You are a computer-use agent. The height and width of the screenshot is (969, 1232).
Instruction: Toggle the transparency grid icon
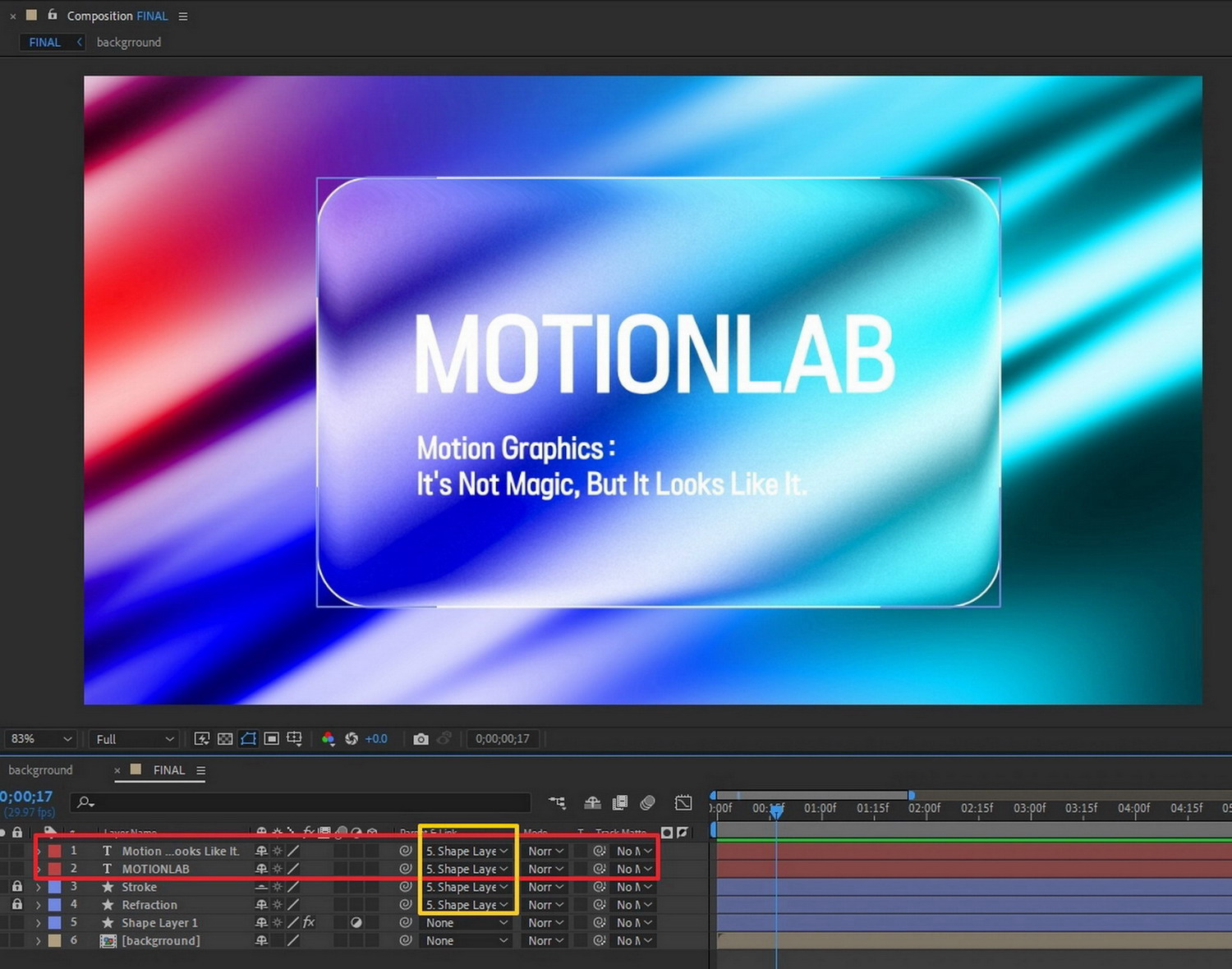coord(225,739)
